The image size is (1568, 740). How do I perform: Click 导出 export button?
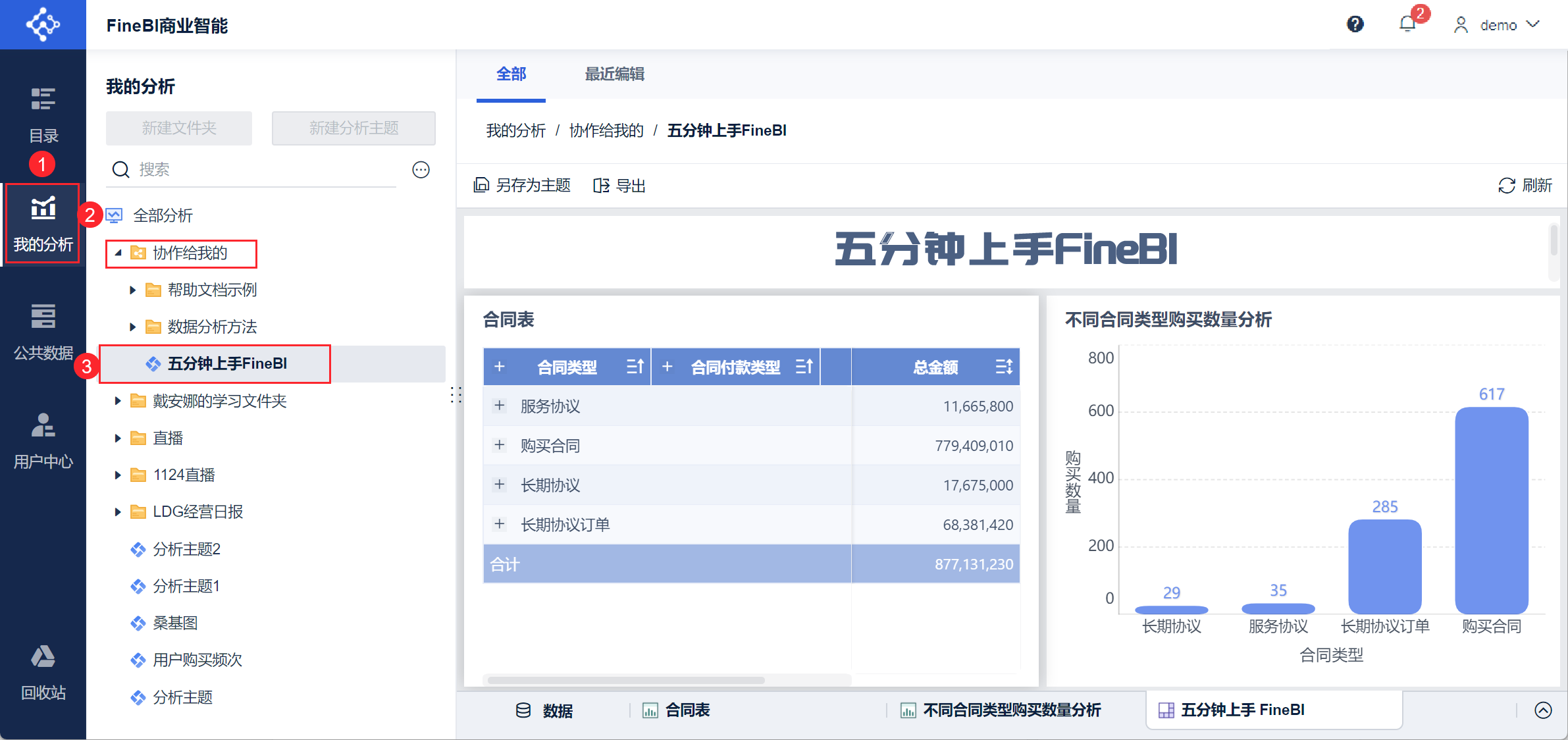[619, 186]
